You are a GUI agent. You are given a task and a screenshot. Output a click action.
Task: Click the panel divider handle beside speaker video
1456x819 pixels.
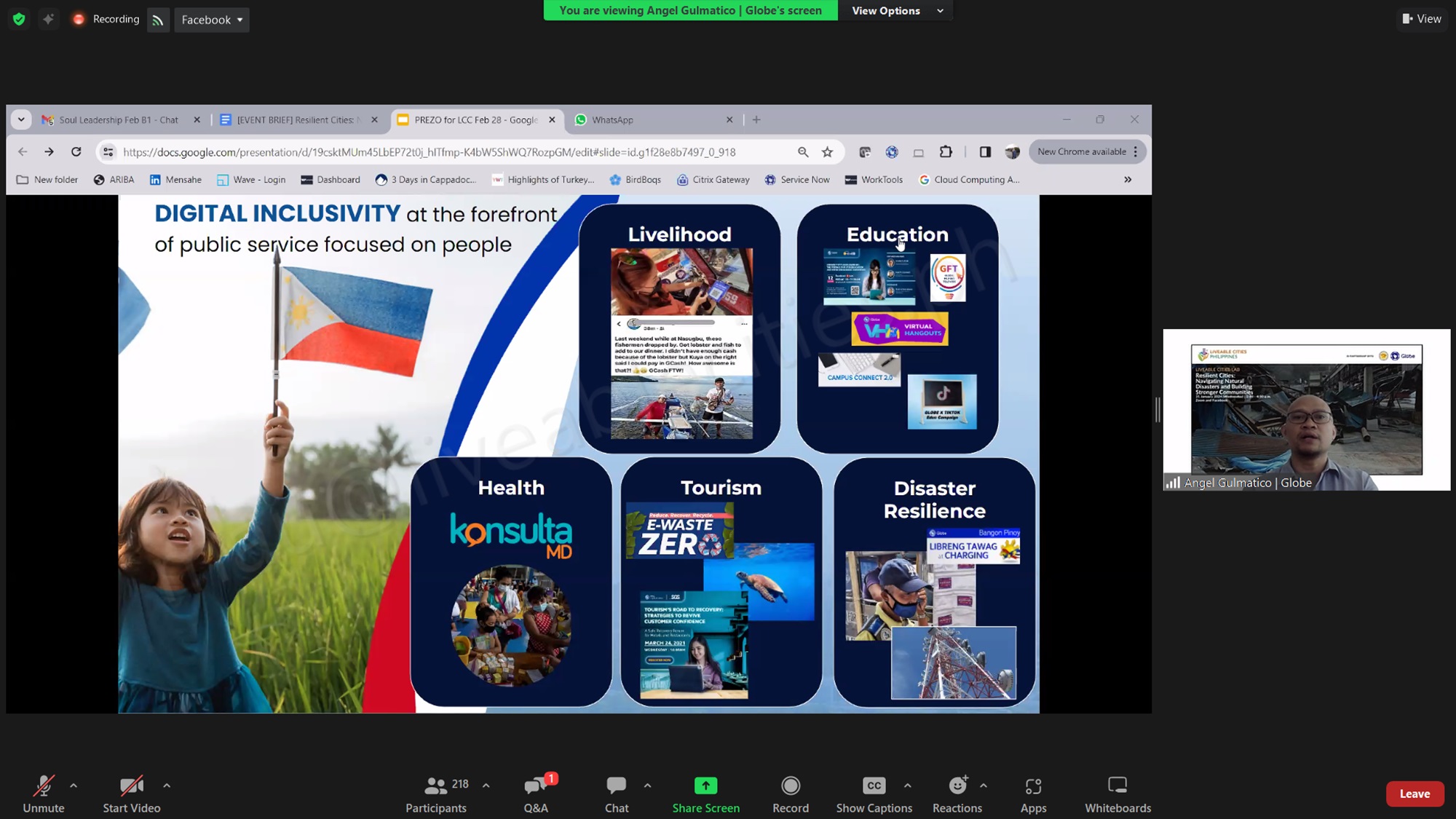click(1158, 410)
